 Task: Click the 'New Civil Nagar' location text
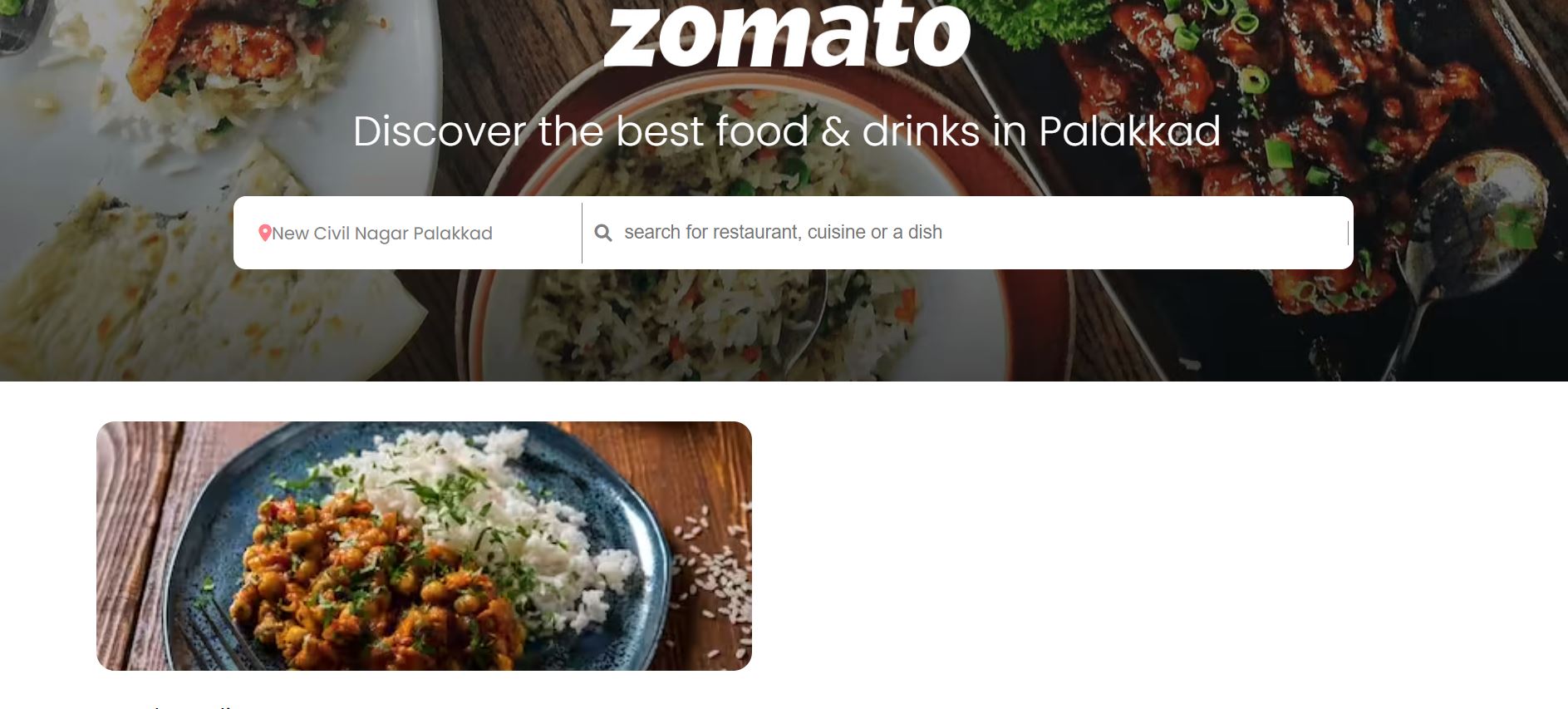(x=340, y=234)
